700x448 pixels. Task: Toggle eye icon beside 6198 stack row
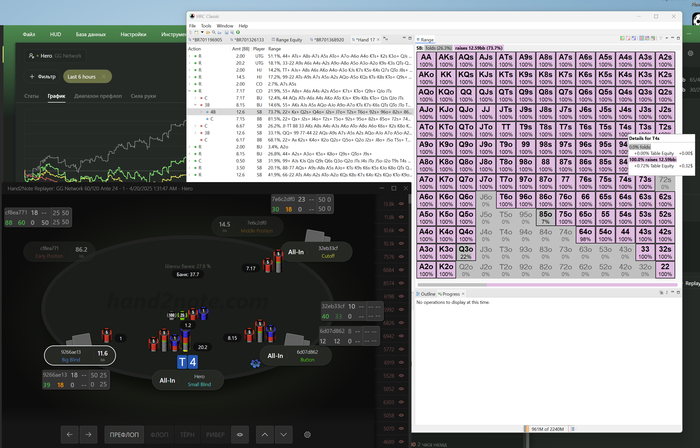click(x=401, y=296)
